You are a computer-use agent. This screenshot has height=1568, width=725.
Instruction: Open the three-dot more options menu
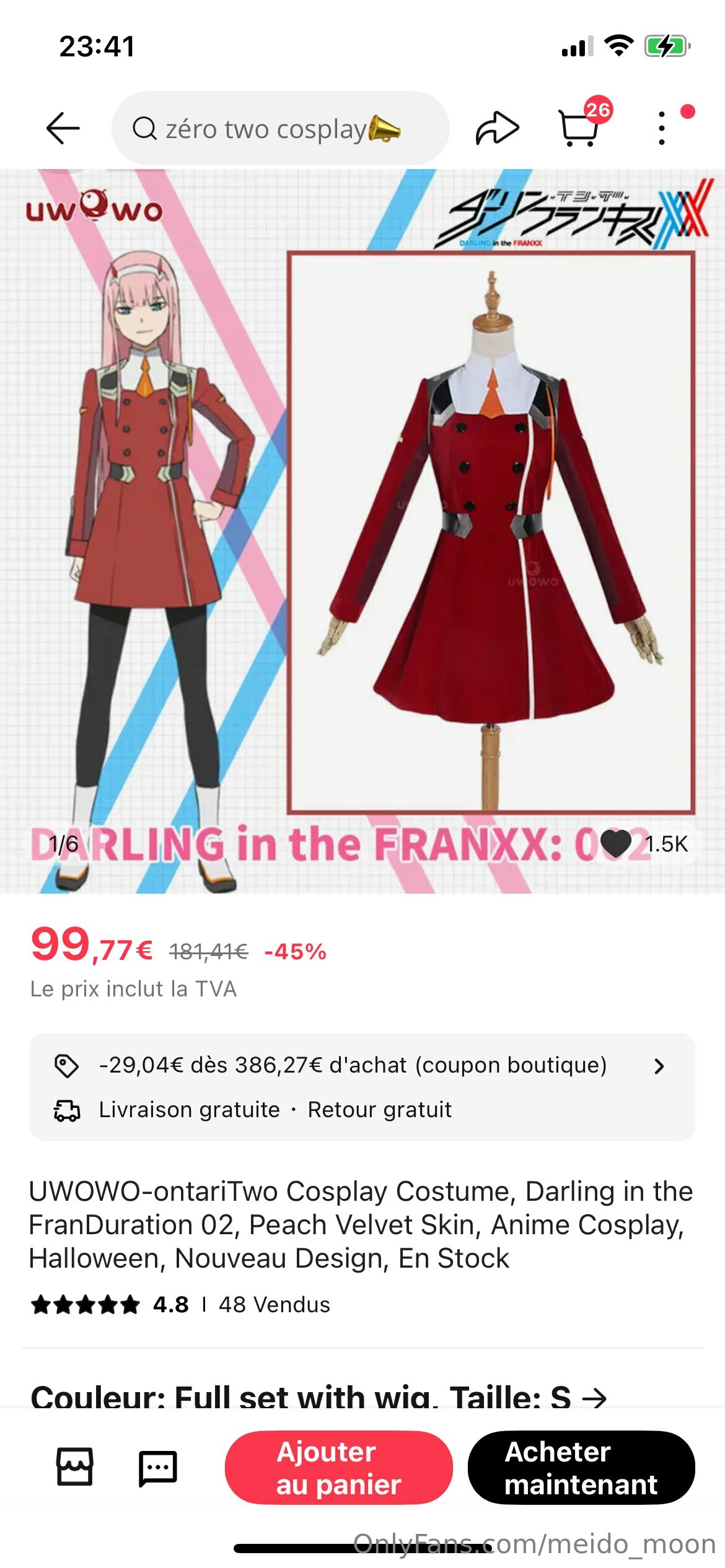click(662, 128)
